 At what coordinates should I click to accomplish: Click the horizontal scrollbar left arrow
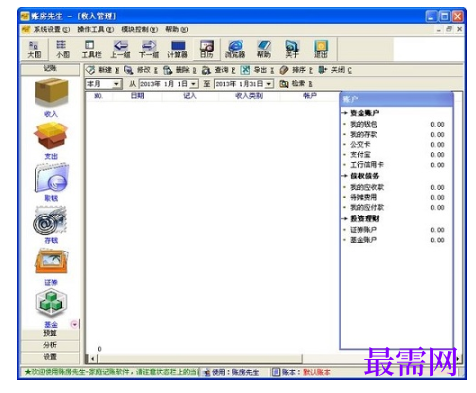(x=92, y=359)
